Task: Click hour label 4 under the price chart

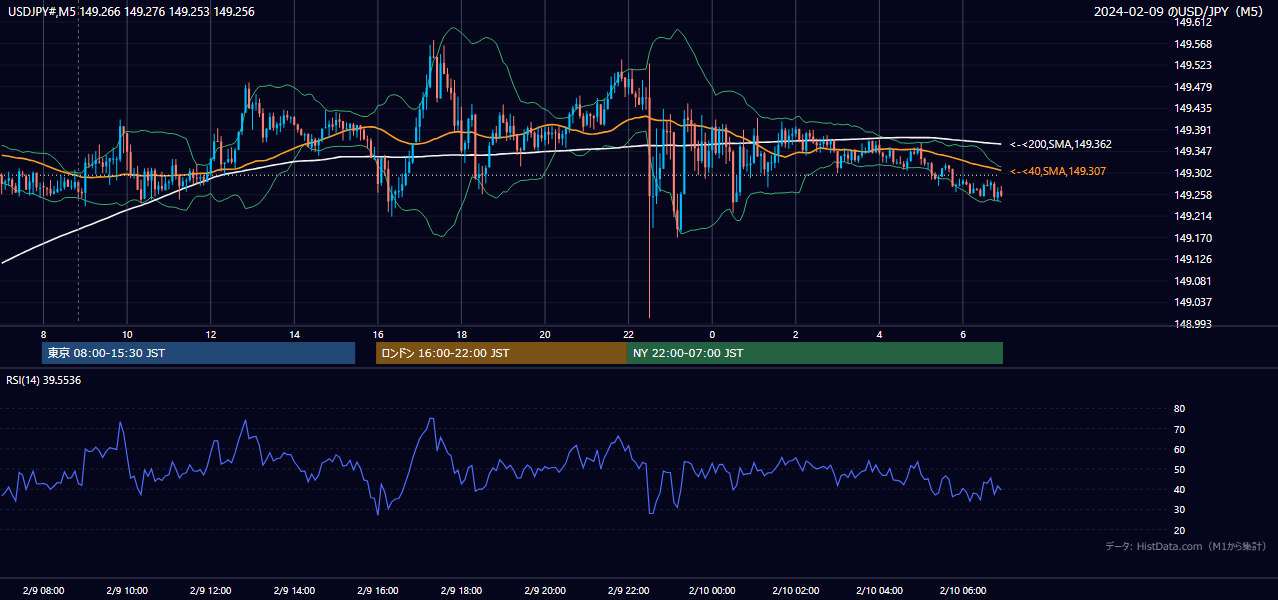Action: pyautogui.click(x=880, y=334)
